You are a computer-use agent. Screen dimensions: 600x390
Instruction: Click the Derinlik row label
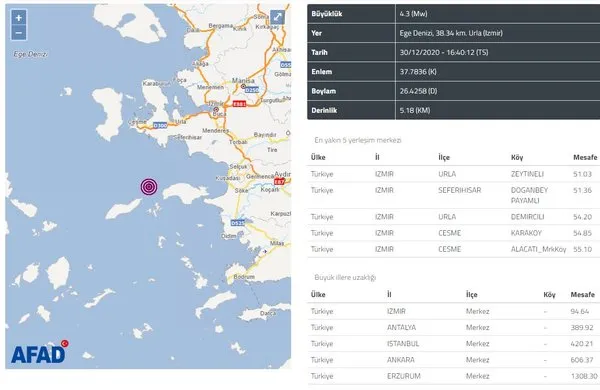coord(324,110)
